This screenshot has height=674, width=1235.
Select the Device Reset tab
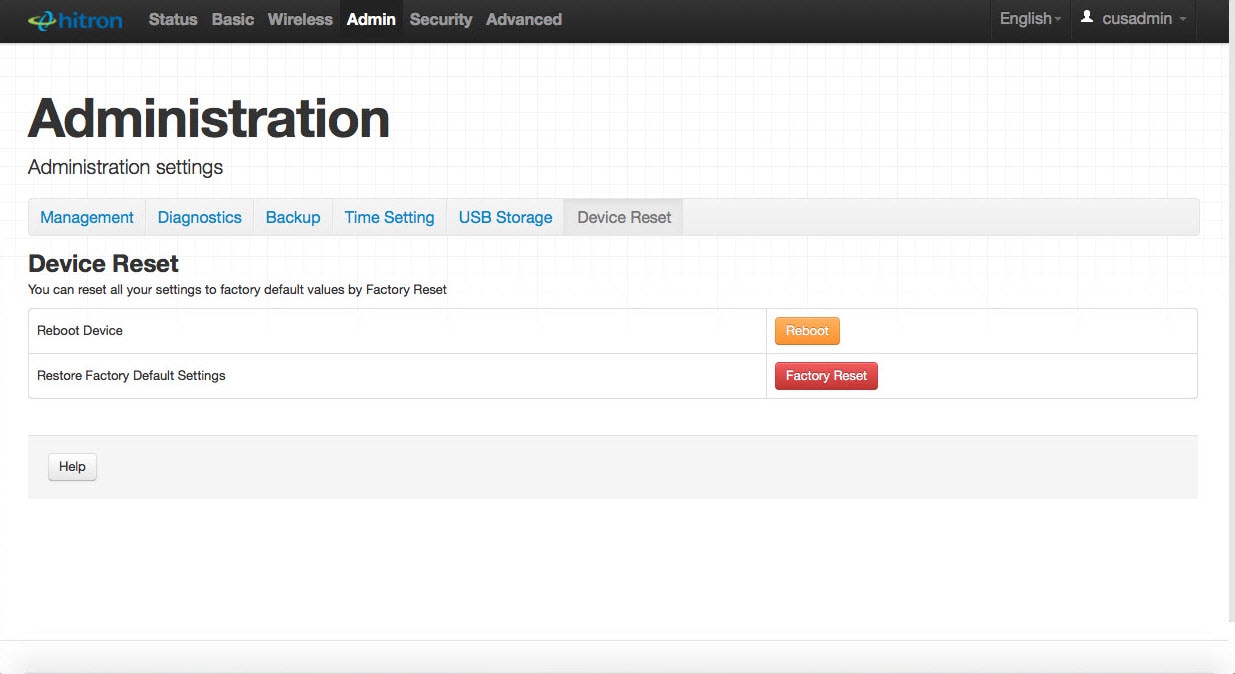click(x=624, y=217)
